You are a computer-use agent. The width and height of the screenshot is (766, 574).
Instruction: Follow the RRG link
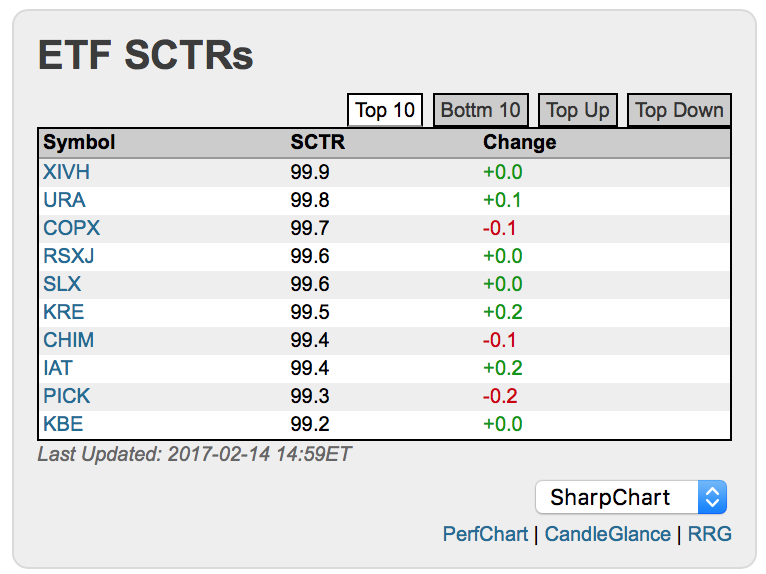click(x=710, y=534)
